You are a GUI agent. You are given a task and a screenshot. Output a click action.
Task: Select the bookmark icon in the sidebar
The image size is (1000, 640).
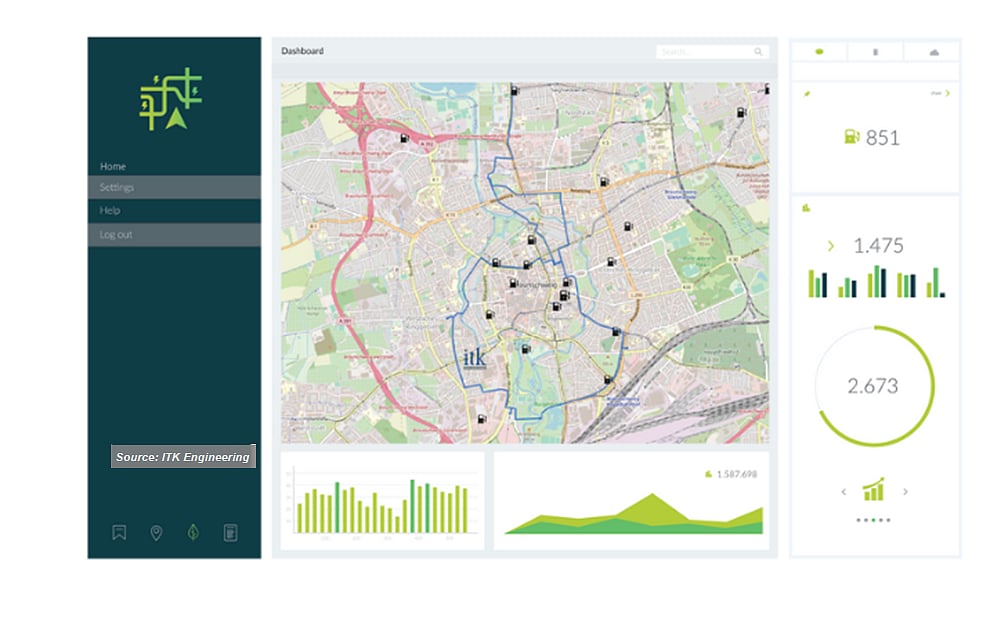point(119,533)
